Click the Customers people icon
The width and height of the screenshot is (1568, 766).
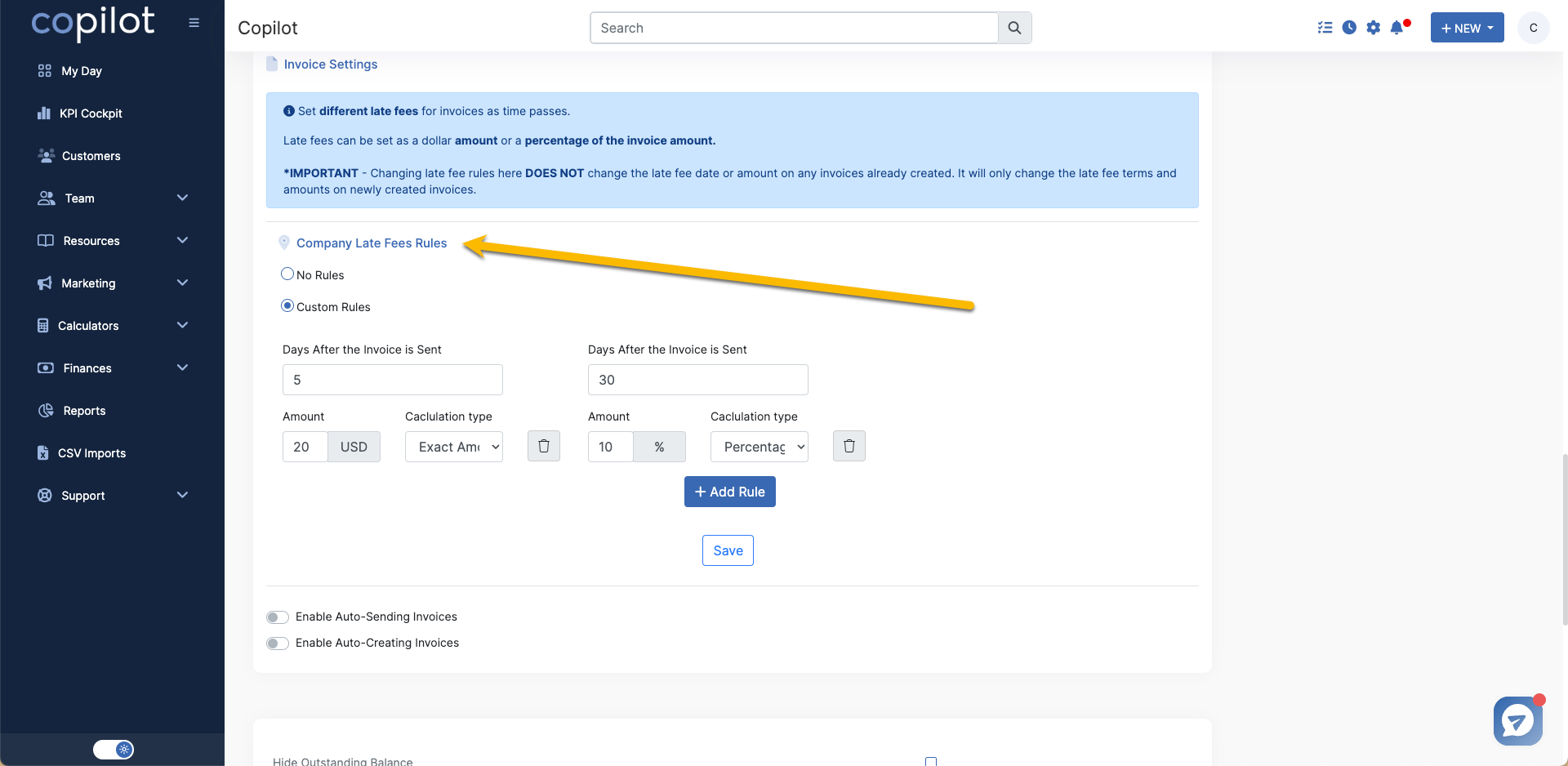pyautogui.click(x=46, y=155)
